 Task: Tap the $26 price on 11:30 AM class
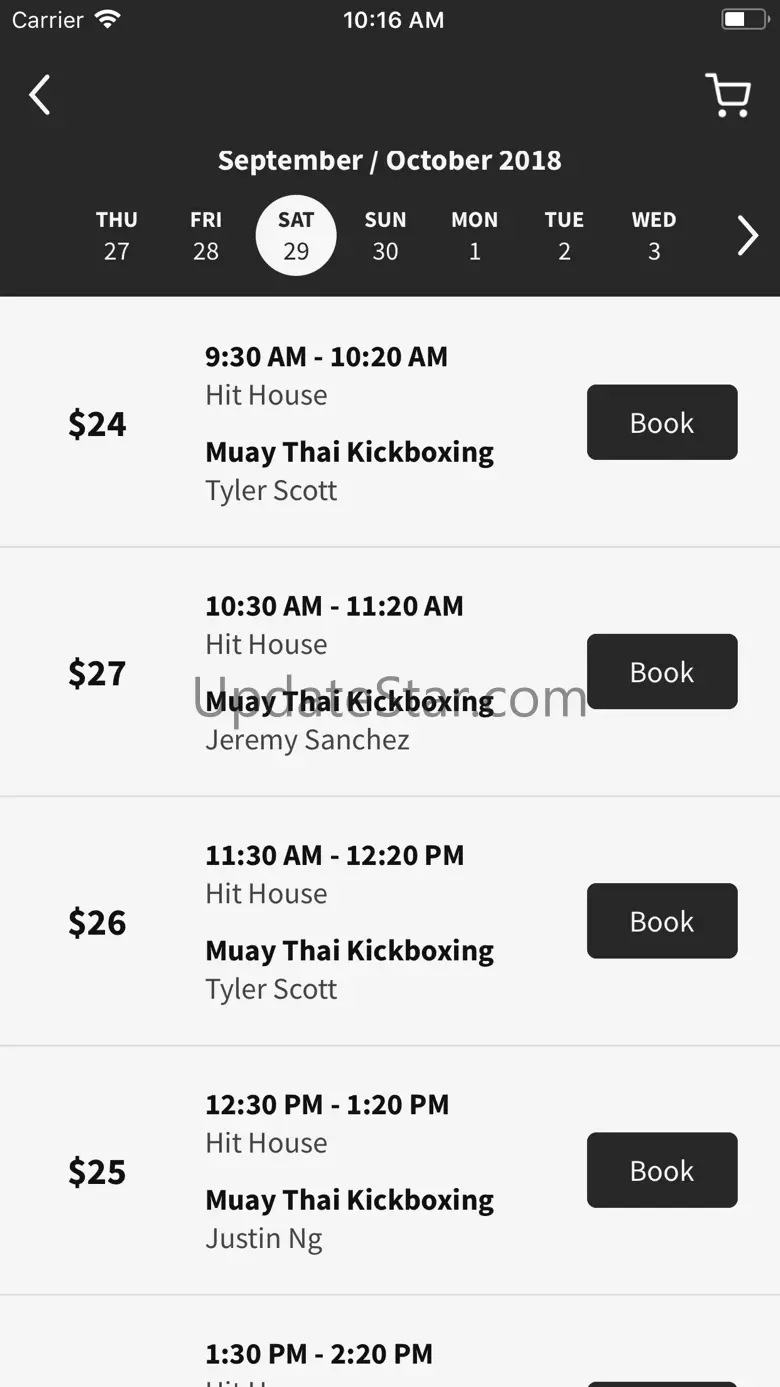pyautogui.click(x=97, y=922)
